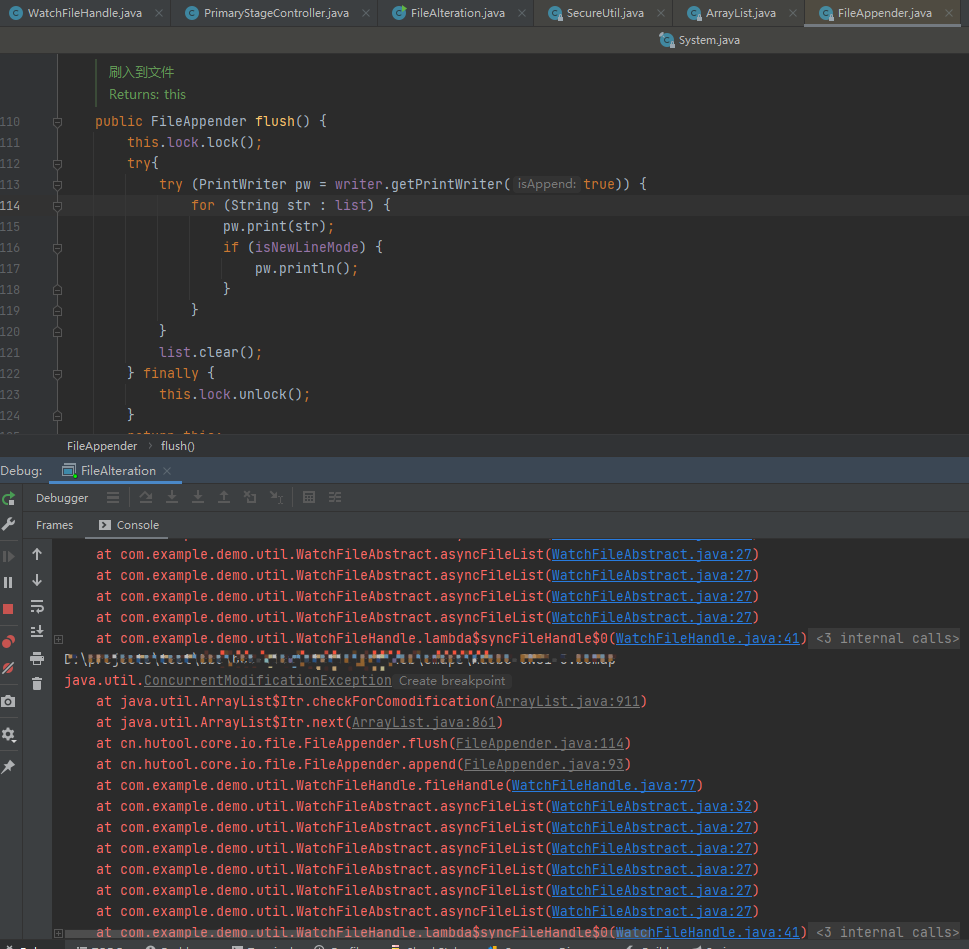Click the console down arrow for the next stack trace
Viewport: 969px width, 949px height.
click(x=37, y=580)
